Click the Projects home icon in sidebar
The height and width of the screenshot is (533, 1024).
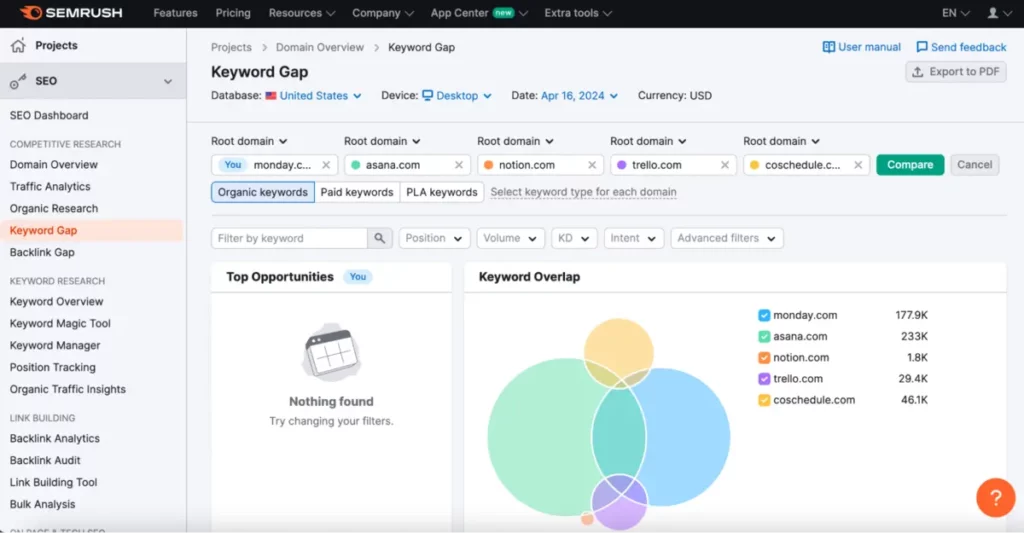coord(18,45)
